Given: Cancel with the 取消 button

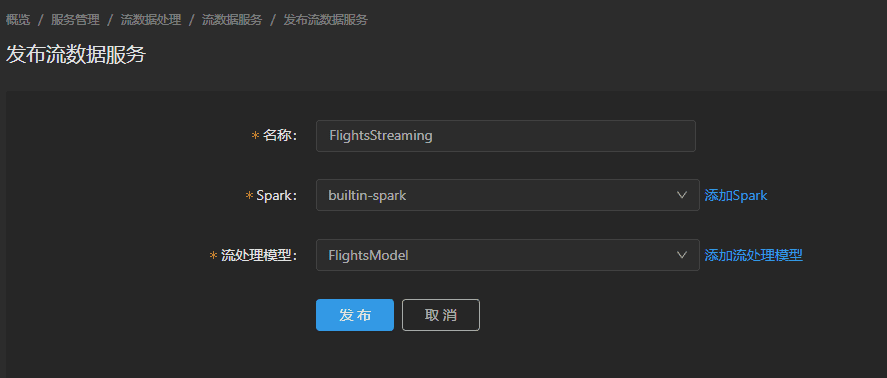Looking at the screenshot, I should click(x=441, y=315).
